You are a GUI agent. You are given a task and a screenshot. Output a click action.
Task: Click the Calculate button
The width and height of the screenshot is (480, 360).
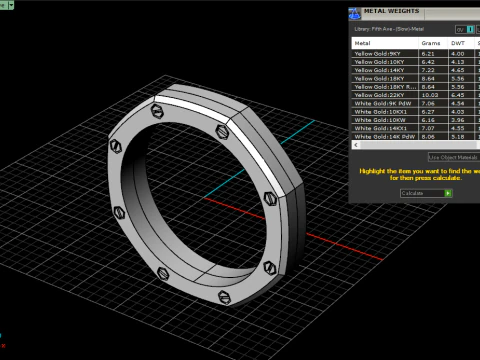(426, 193)
